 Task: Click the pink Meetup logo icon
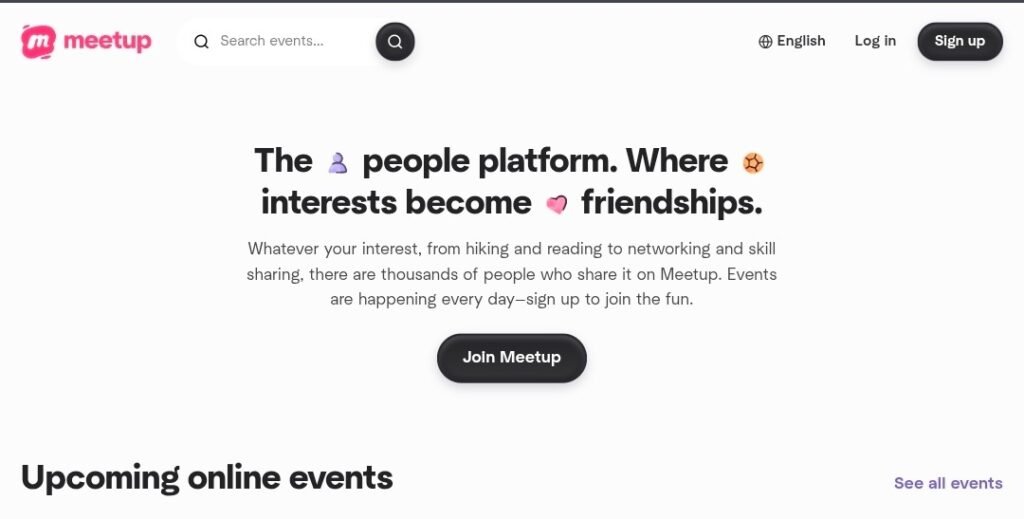[x=39, y=41]
